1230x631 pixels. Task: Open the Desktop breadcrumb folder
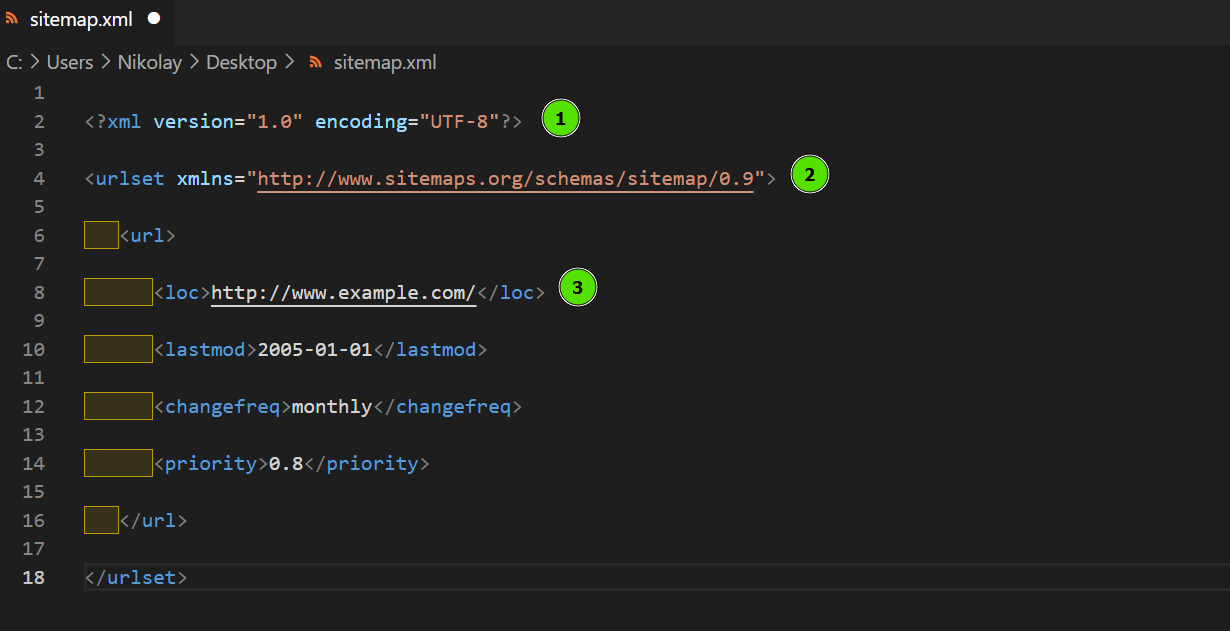(241, 62)
